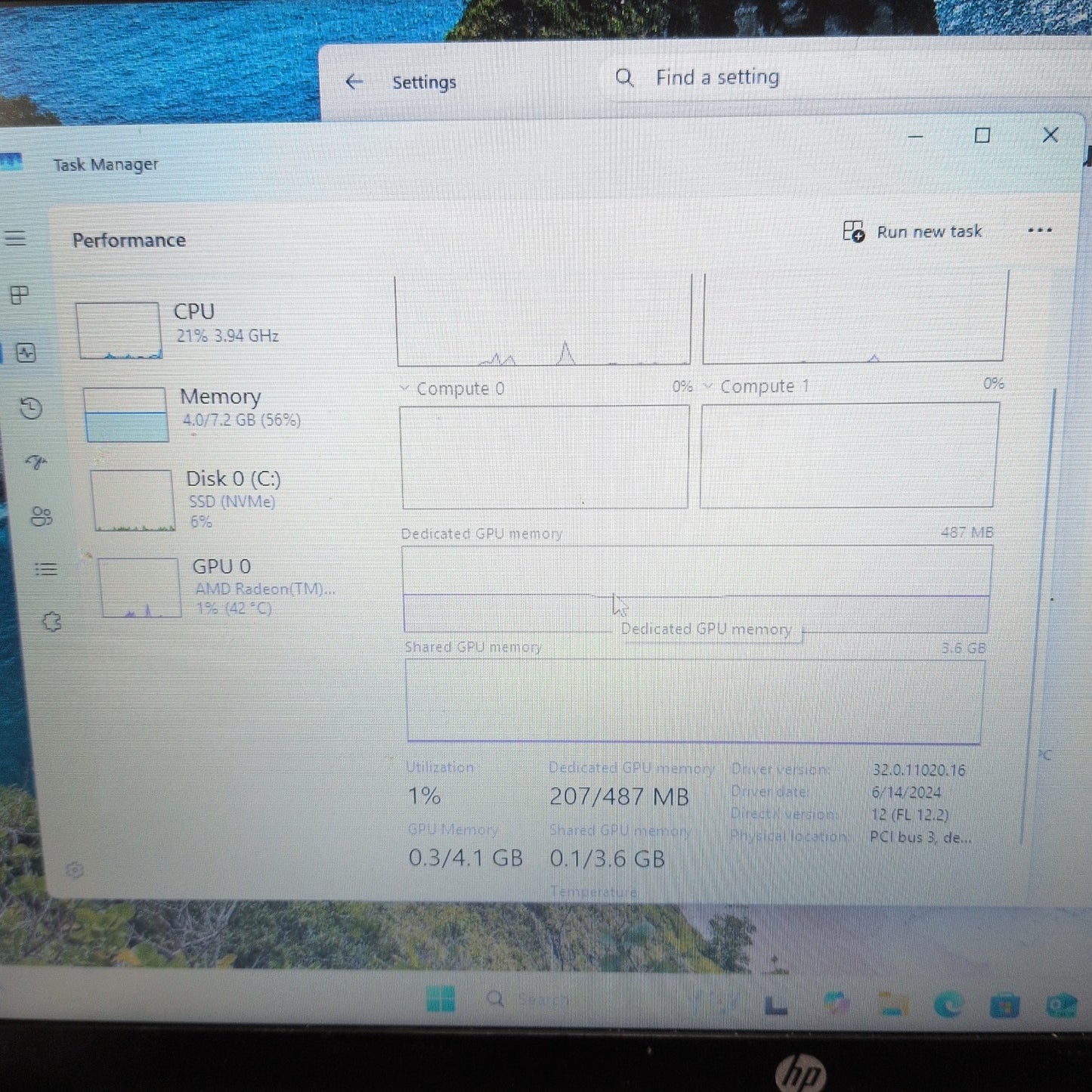Open Details page icon in sidebar
The image size is (1092, 1092).
pos(46,568)
